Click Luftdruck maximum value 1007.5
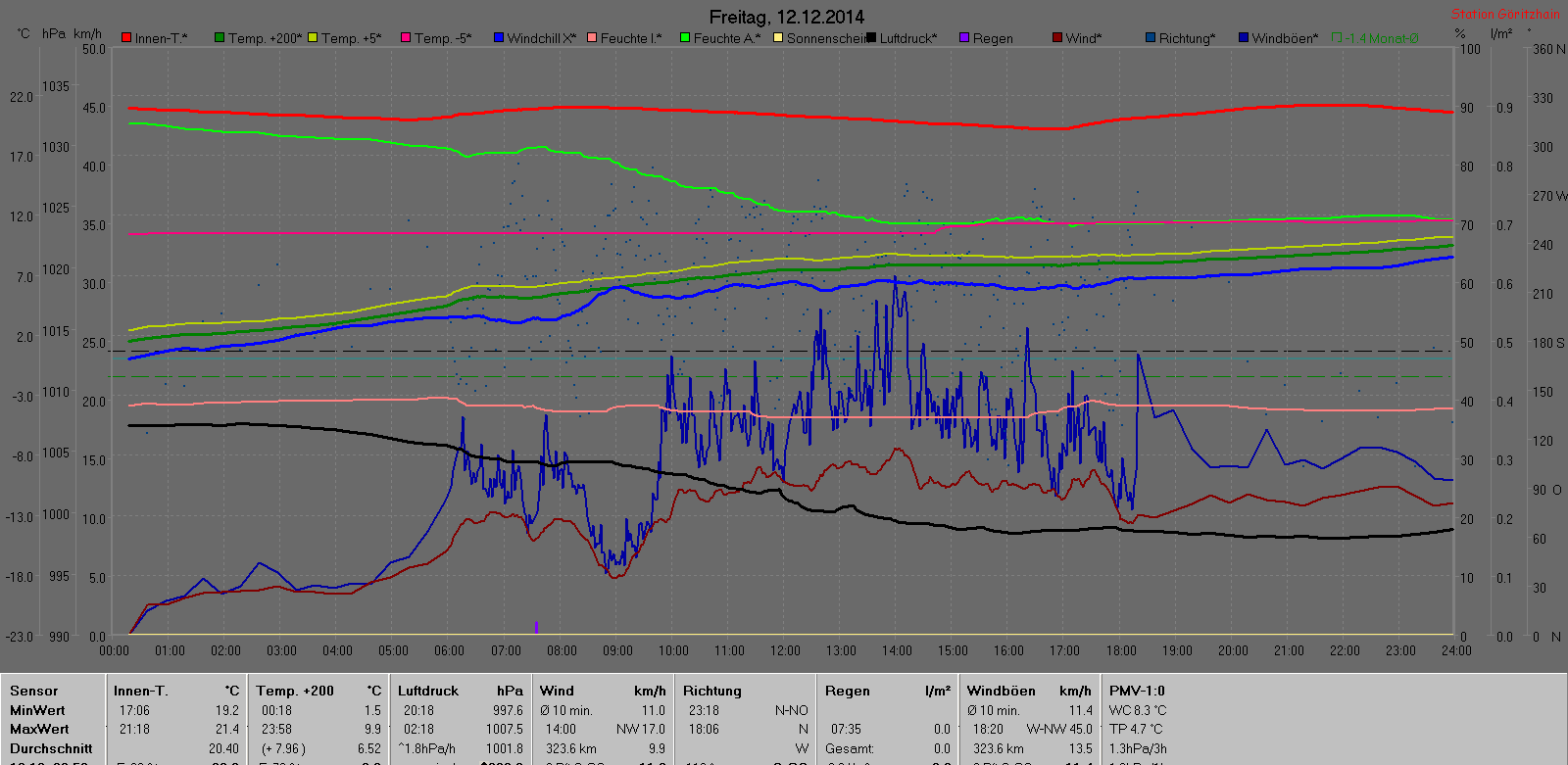 [x=505, y=729]
